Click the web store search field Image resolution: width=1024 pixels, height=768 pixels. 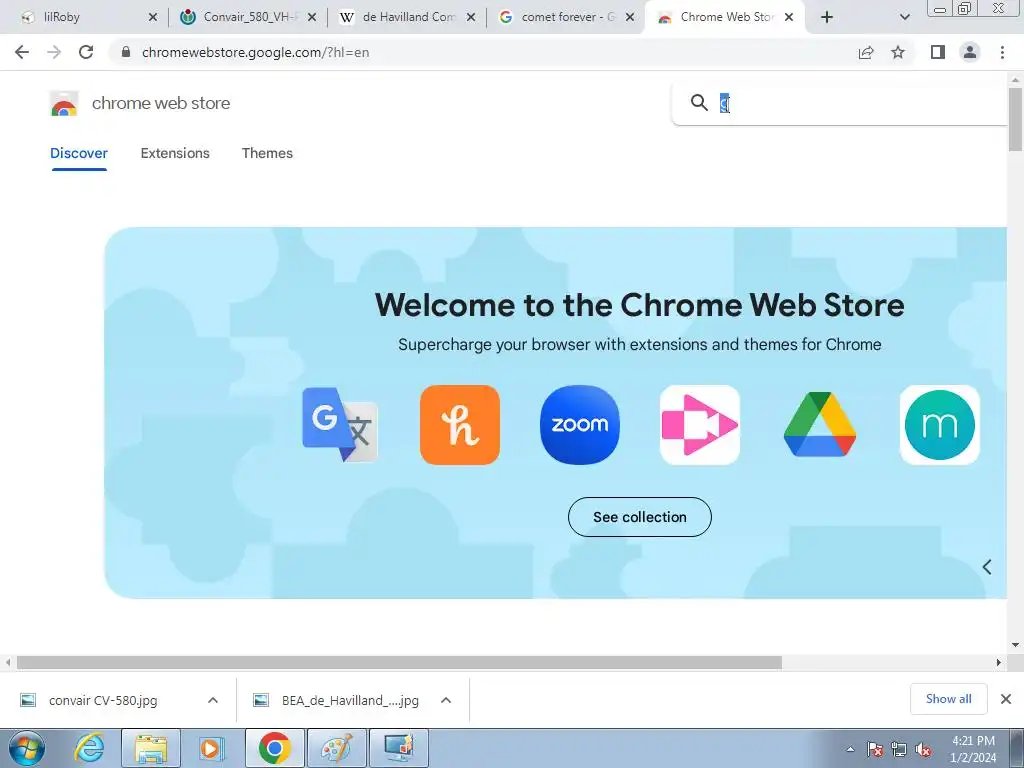[x=842, y=103]
